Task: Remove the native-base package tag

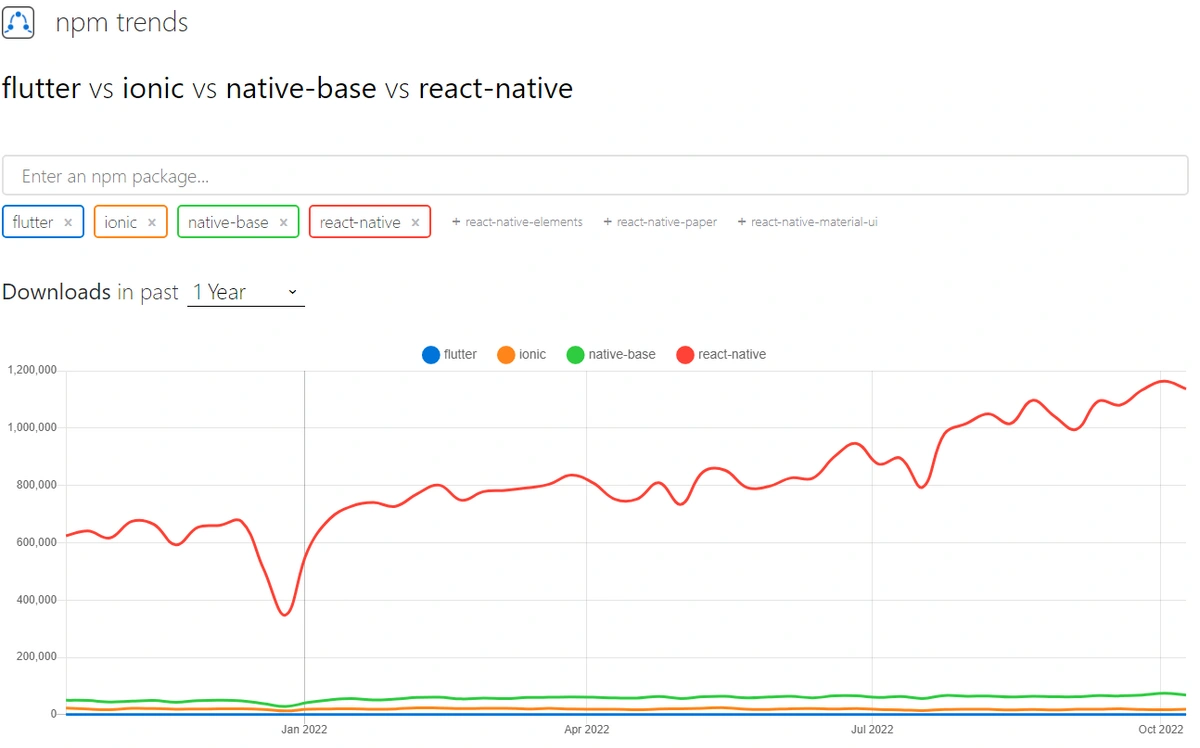Action: click(284, 223)
